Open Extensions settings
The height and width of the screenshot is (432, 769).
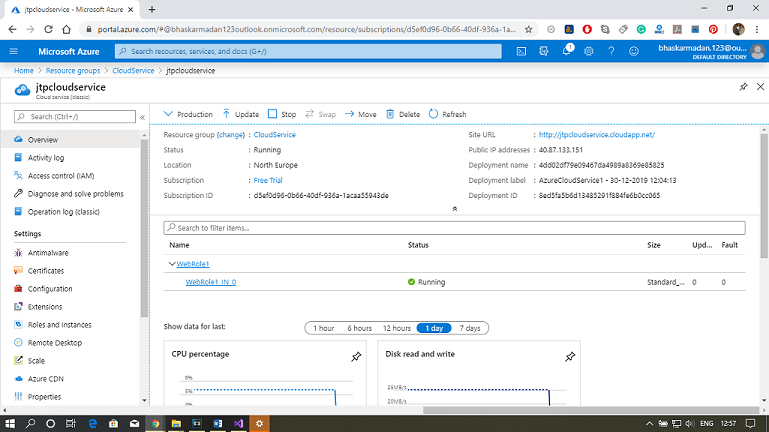[x=45, y=307]
